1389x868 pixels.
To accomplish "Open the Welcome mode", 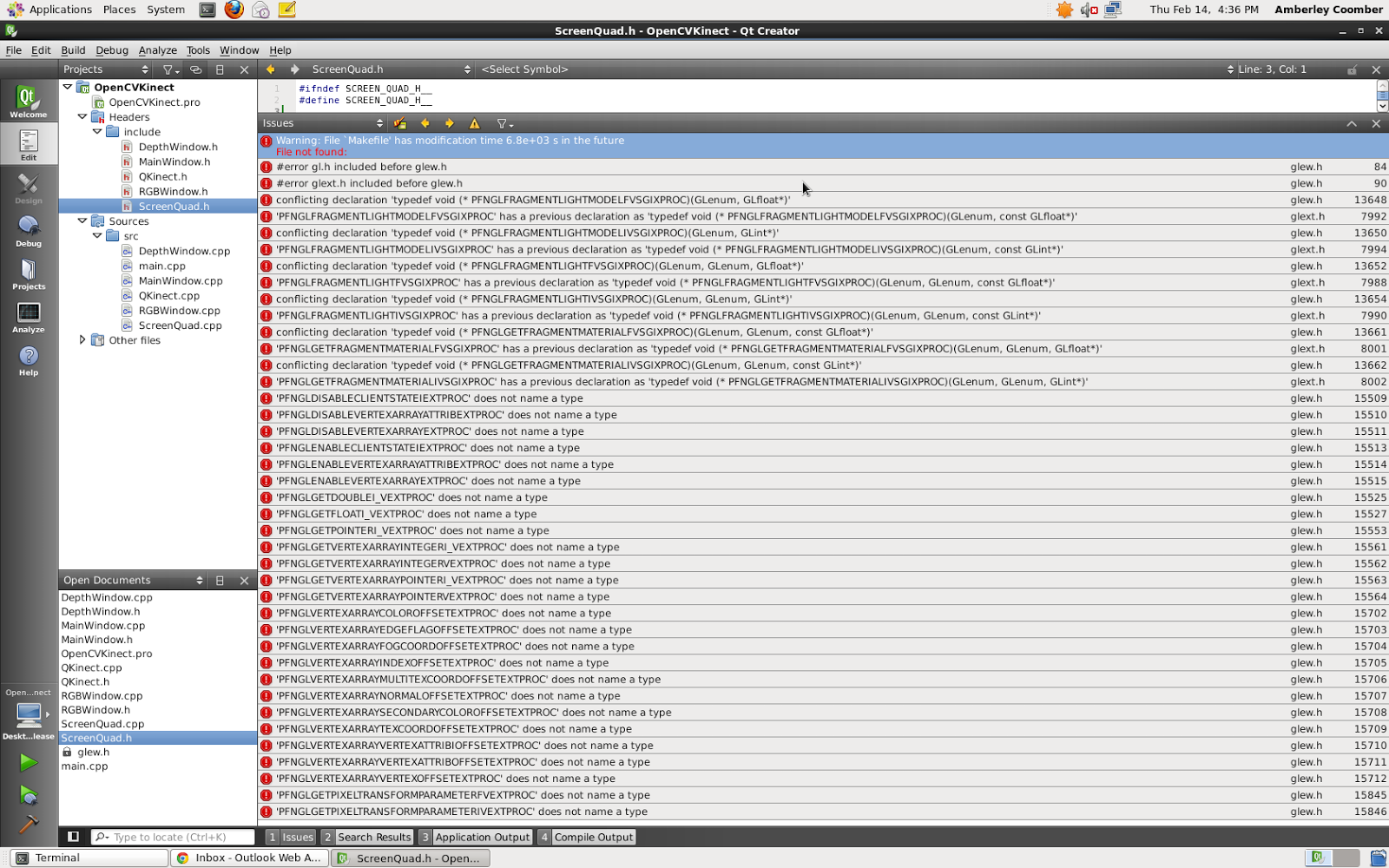I will point(29,101).
